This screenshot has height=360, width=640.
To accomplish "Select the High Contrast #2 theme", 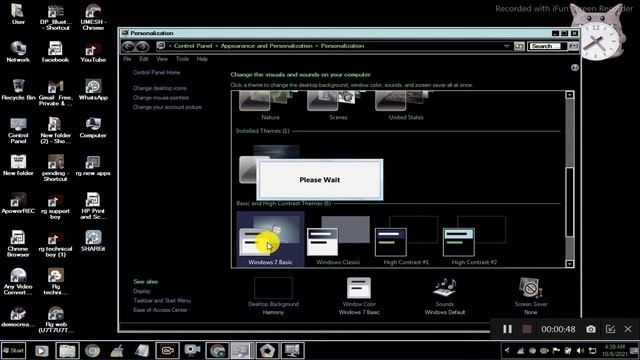I will tap(474, 241).
